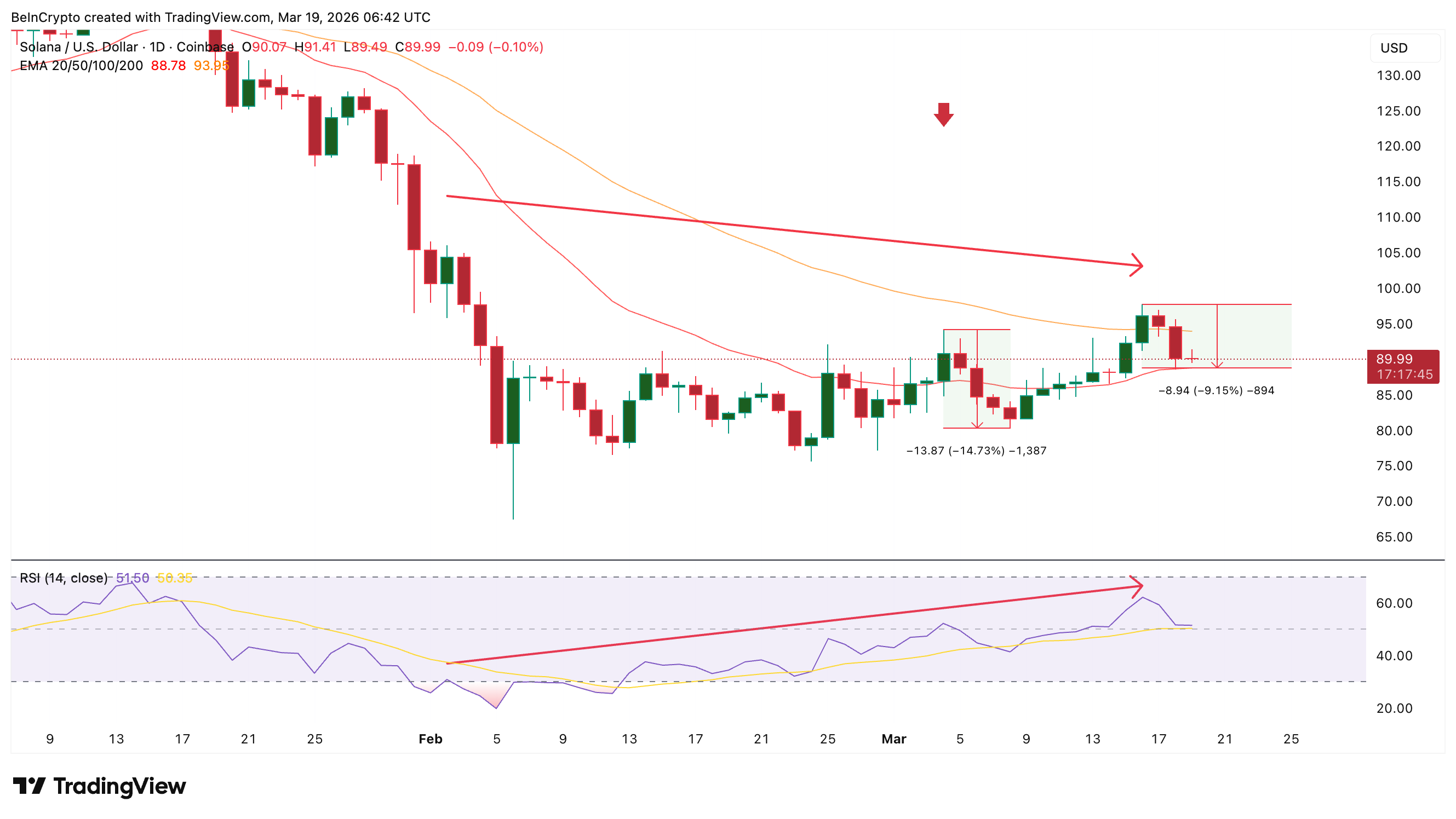Click the red down arrow marker
This screenshot has height=819, width=1456.
[x=943, y=114]
